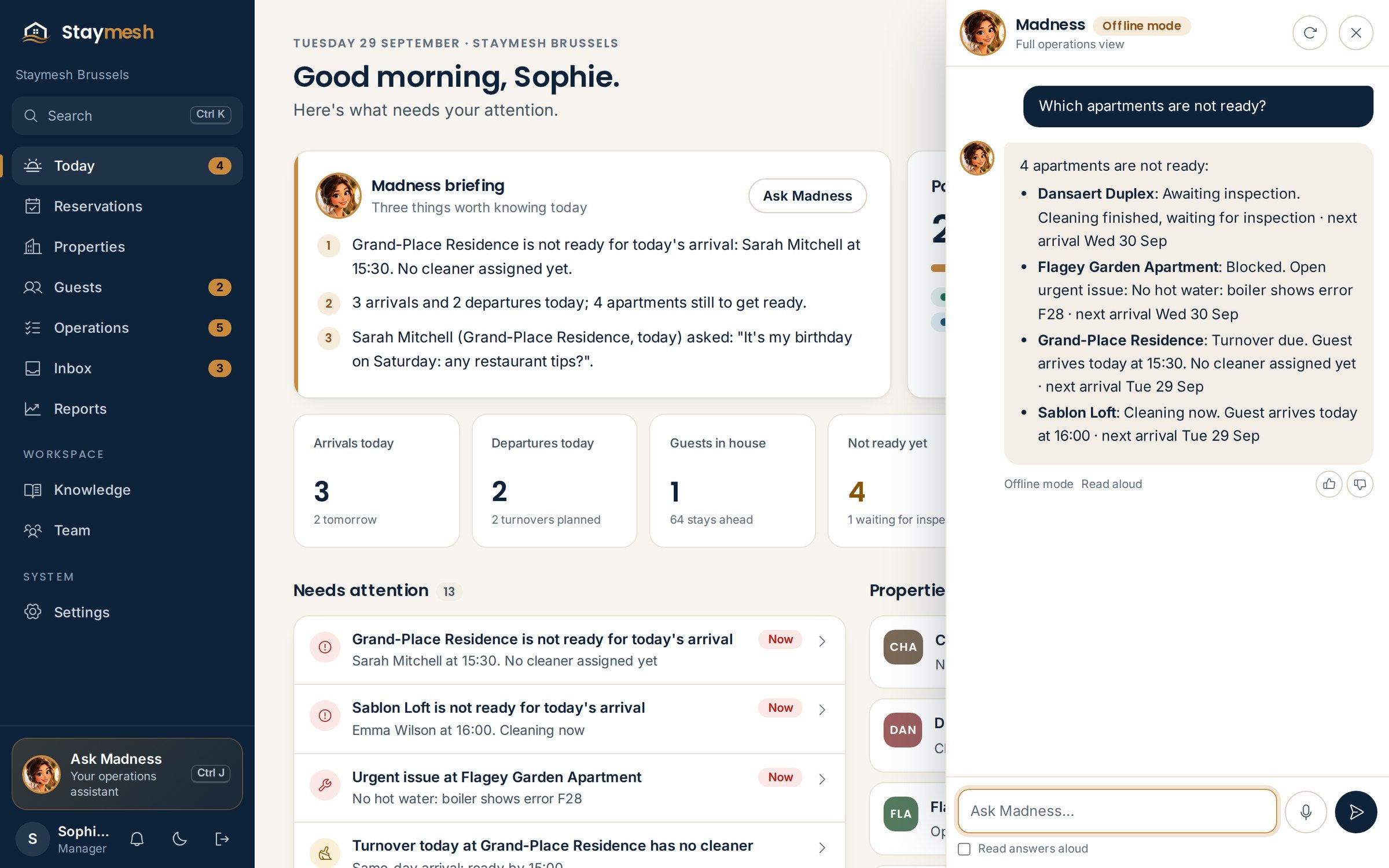Expand the turnover no cleaner row chevron

(822, 848)
